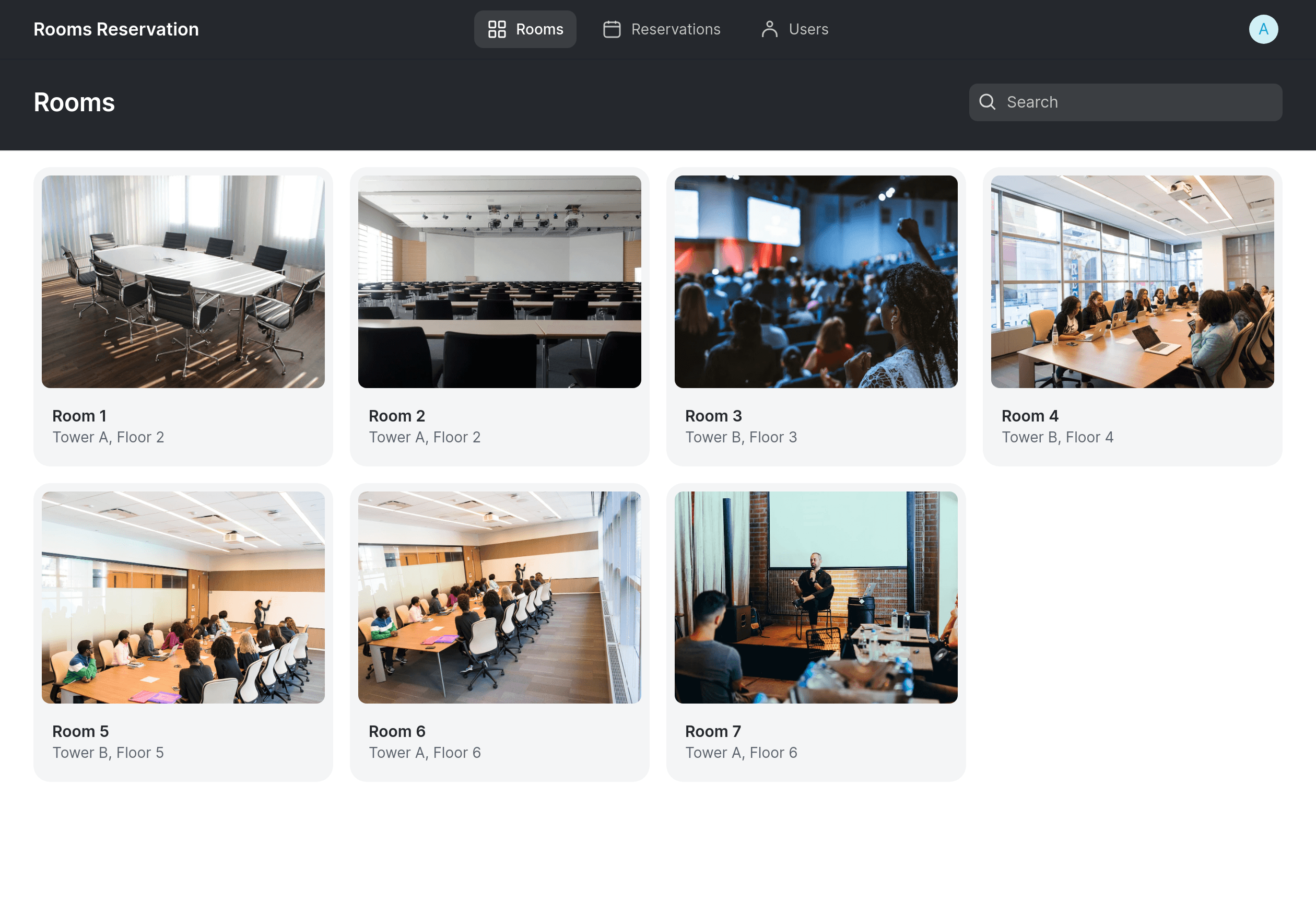Select the 'Room 6' title
This screenshot has height=913, width=1316.
point(397,731)
